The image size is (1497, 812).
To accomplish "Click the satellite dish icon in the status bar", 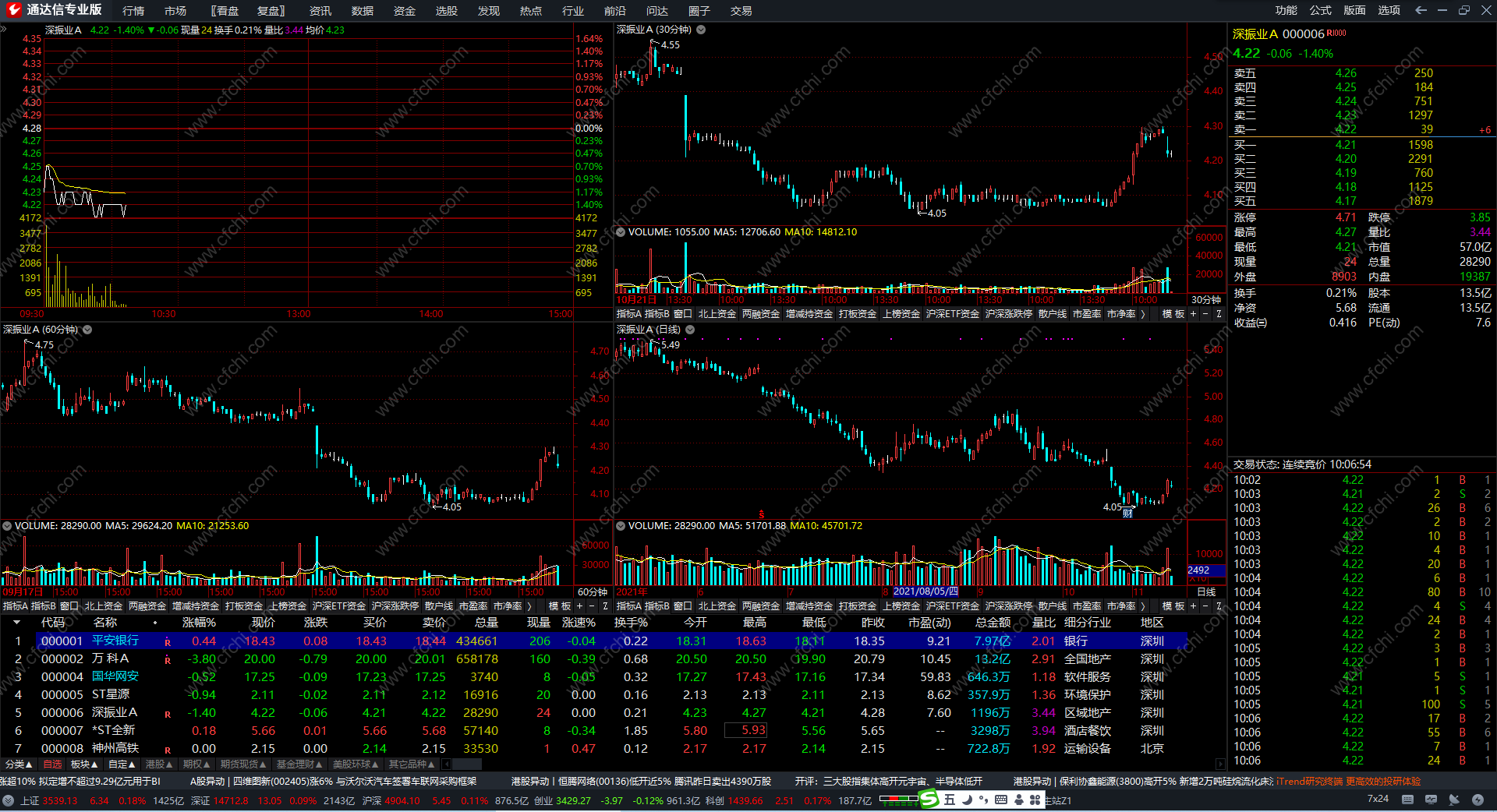I will [1454, 800].
